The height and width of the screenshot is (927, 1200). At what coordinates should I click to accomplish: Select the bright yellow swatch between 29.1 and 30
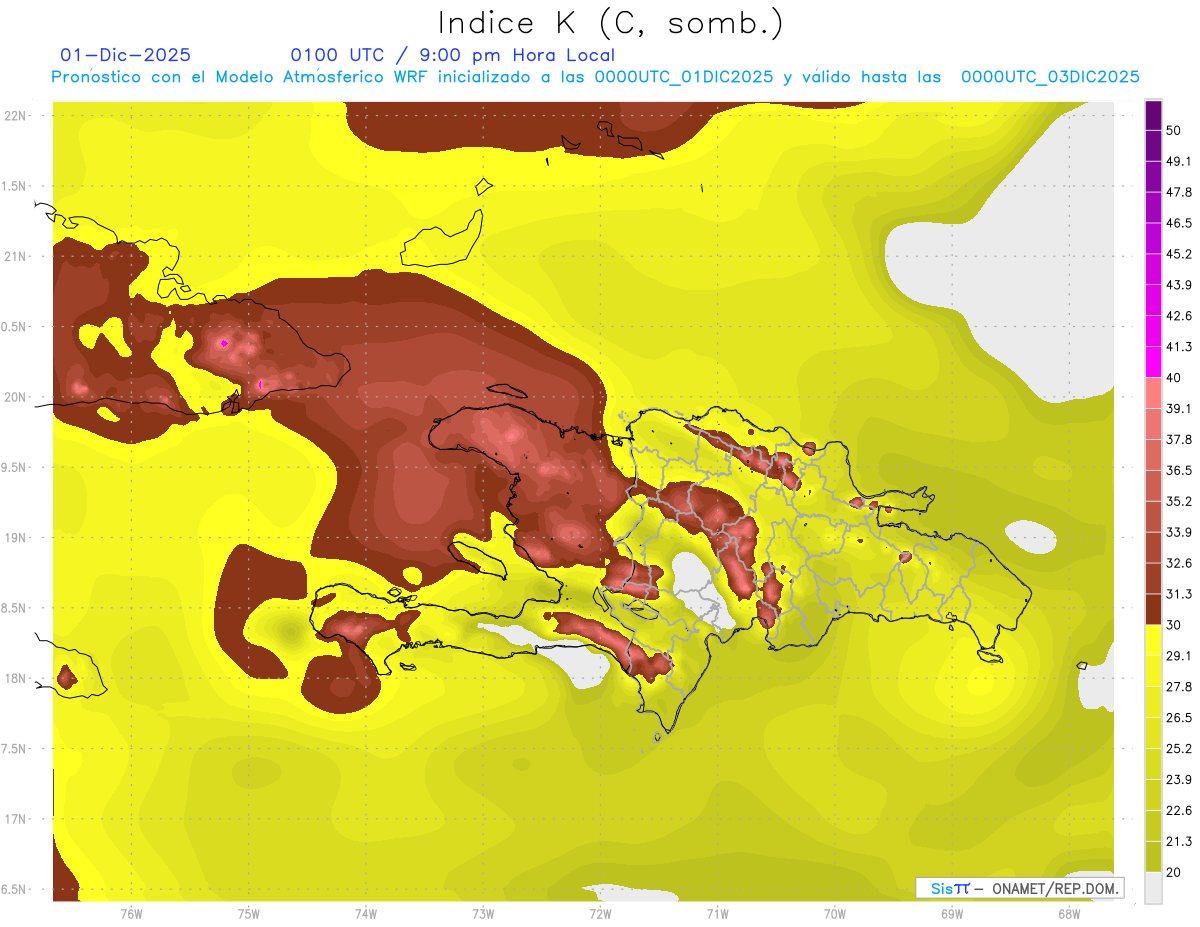click(x=1153, y=640)
